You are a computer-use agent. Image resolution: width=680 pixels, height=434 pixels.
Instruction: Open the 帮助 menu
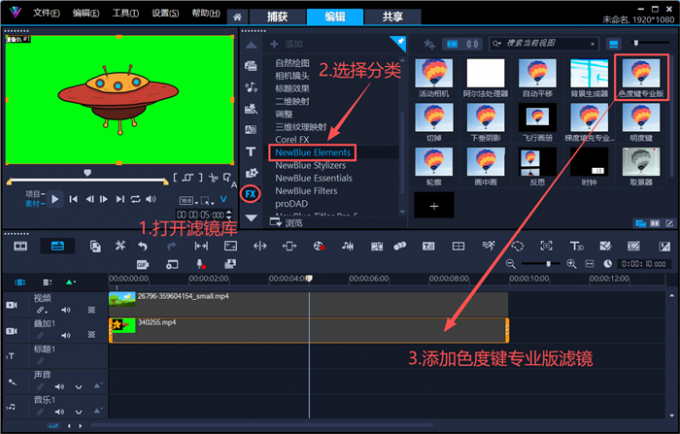[206, 13]
